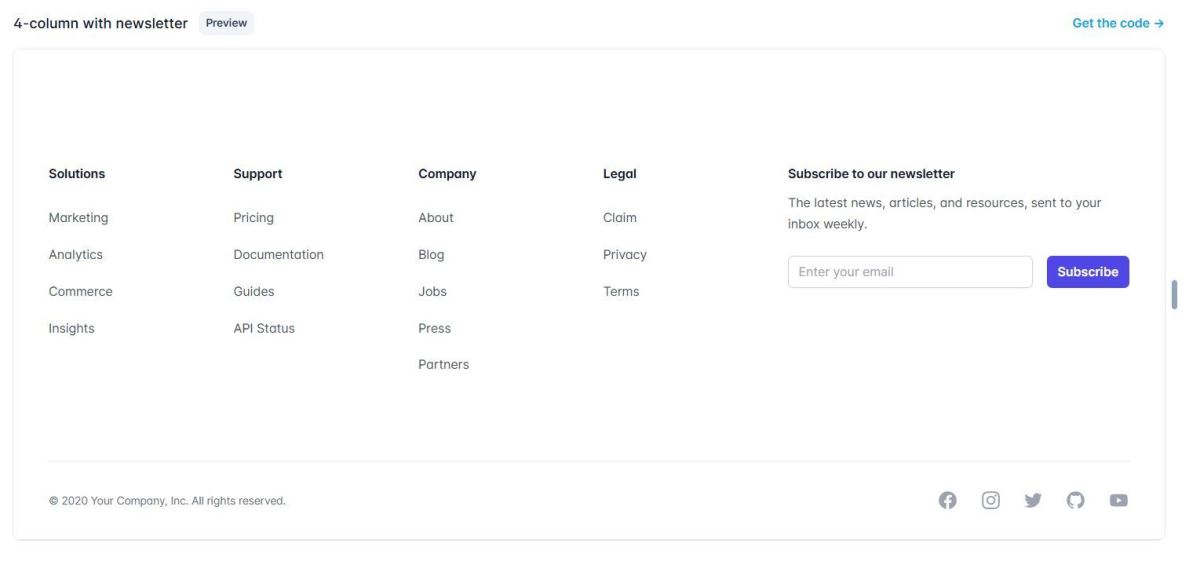Click the page scrollbar thumb
This screenshot has width=1200, height=583.
[1174, 295]
